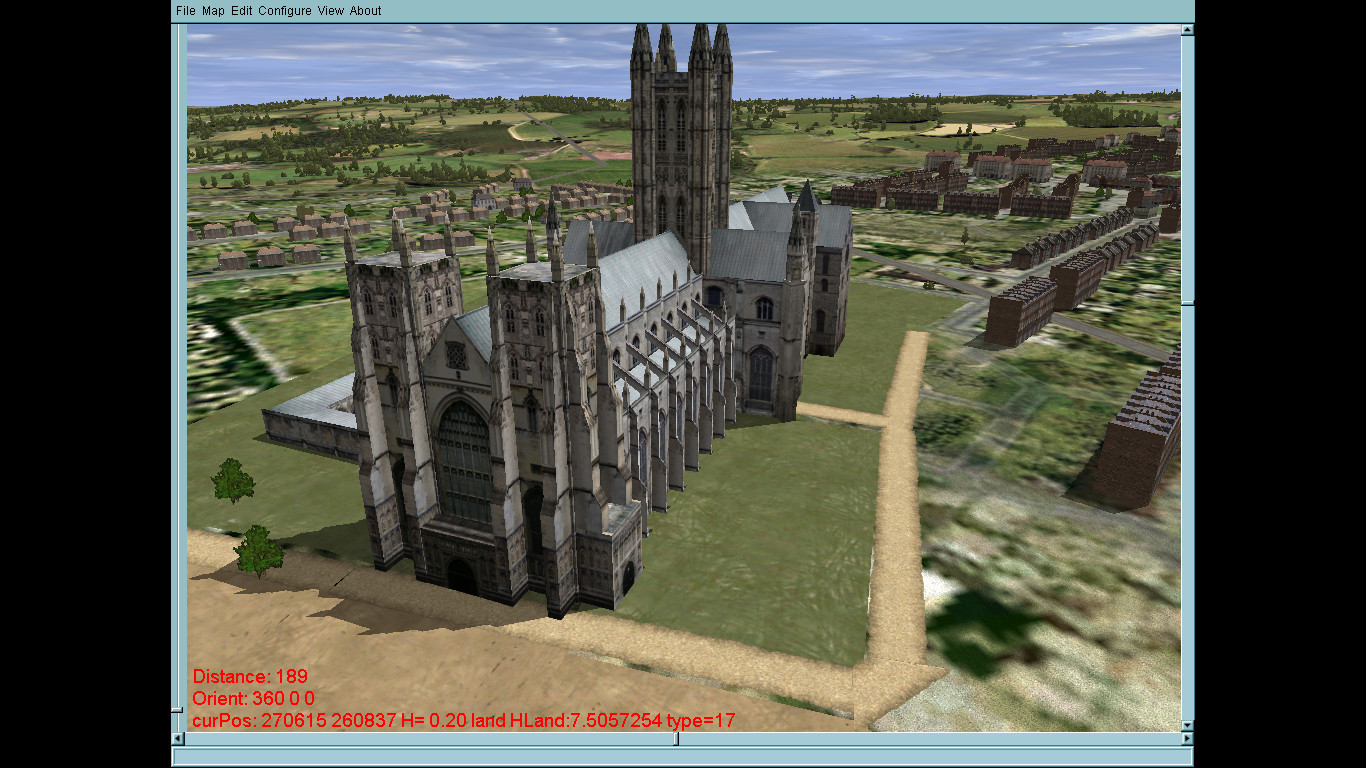Click the vertical scrollbar up arrow
Screen dimensions: 1366x768
click(x=1188, y=30)
